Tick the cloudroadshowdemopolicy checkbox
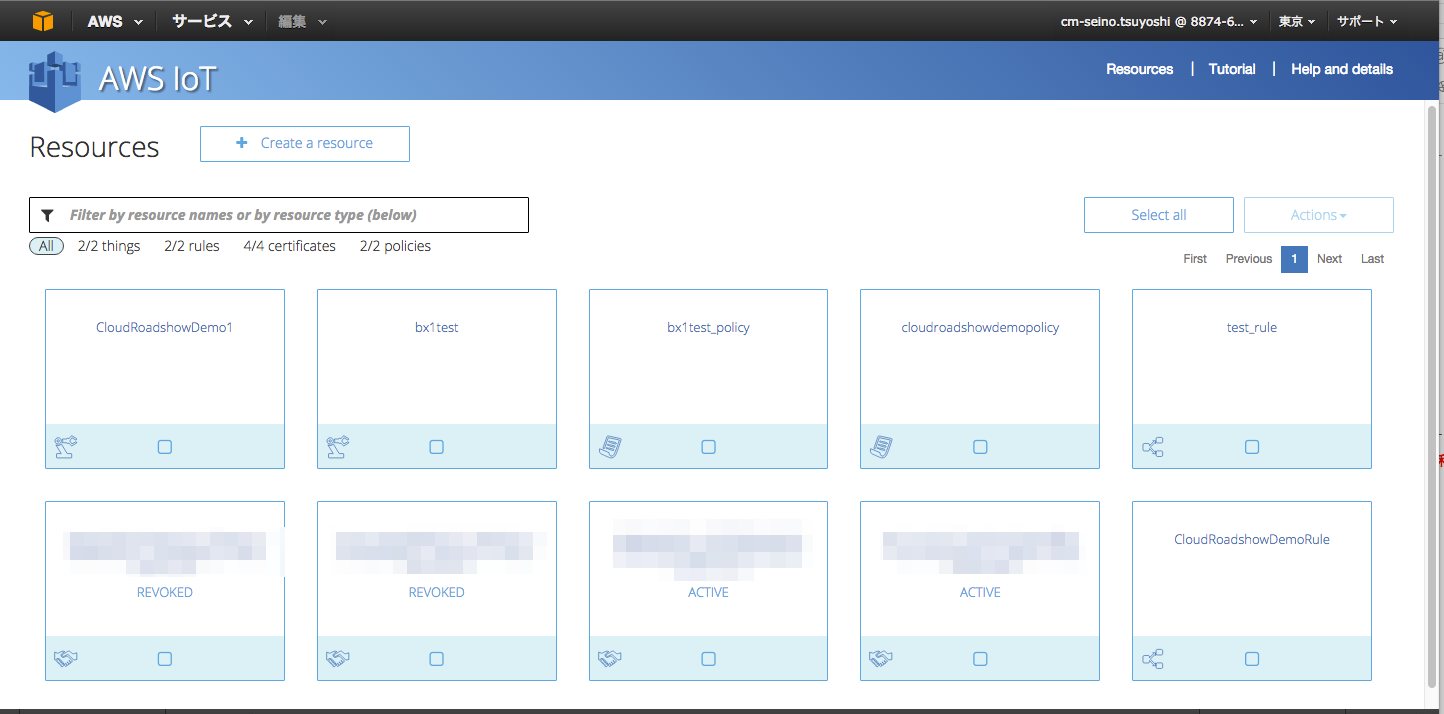 980,447
